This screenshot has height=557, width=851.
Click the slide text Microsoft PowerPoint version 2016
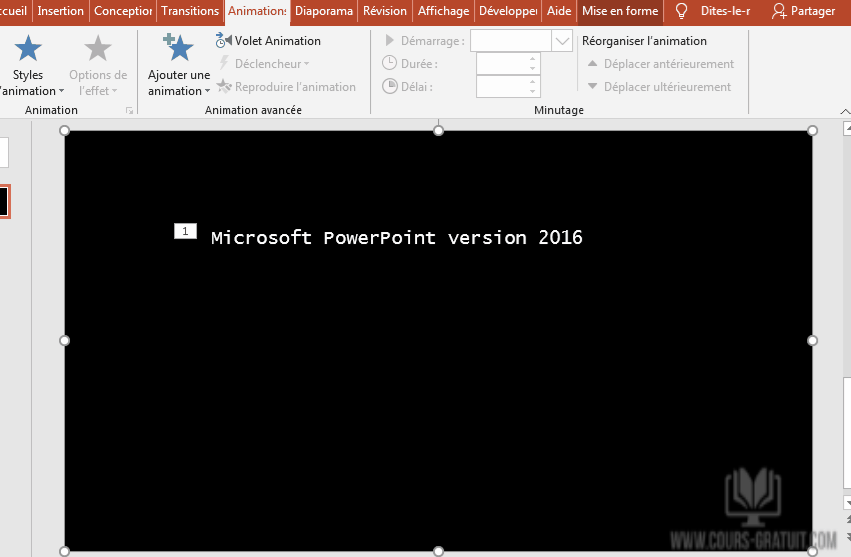coord(397,237)
